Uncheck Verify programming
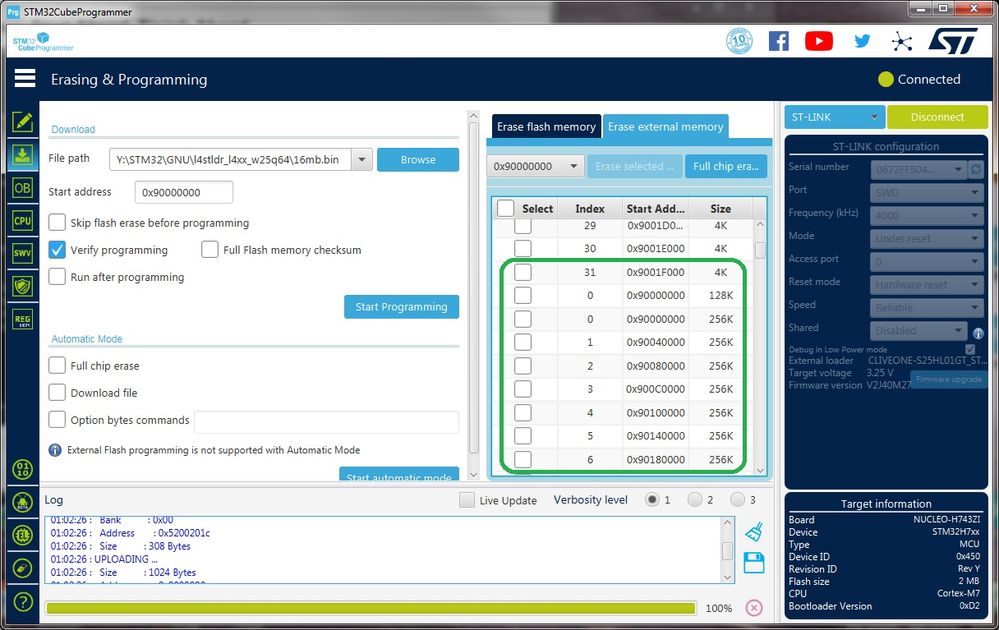999x630 pixels. (57, 250)
